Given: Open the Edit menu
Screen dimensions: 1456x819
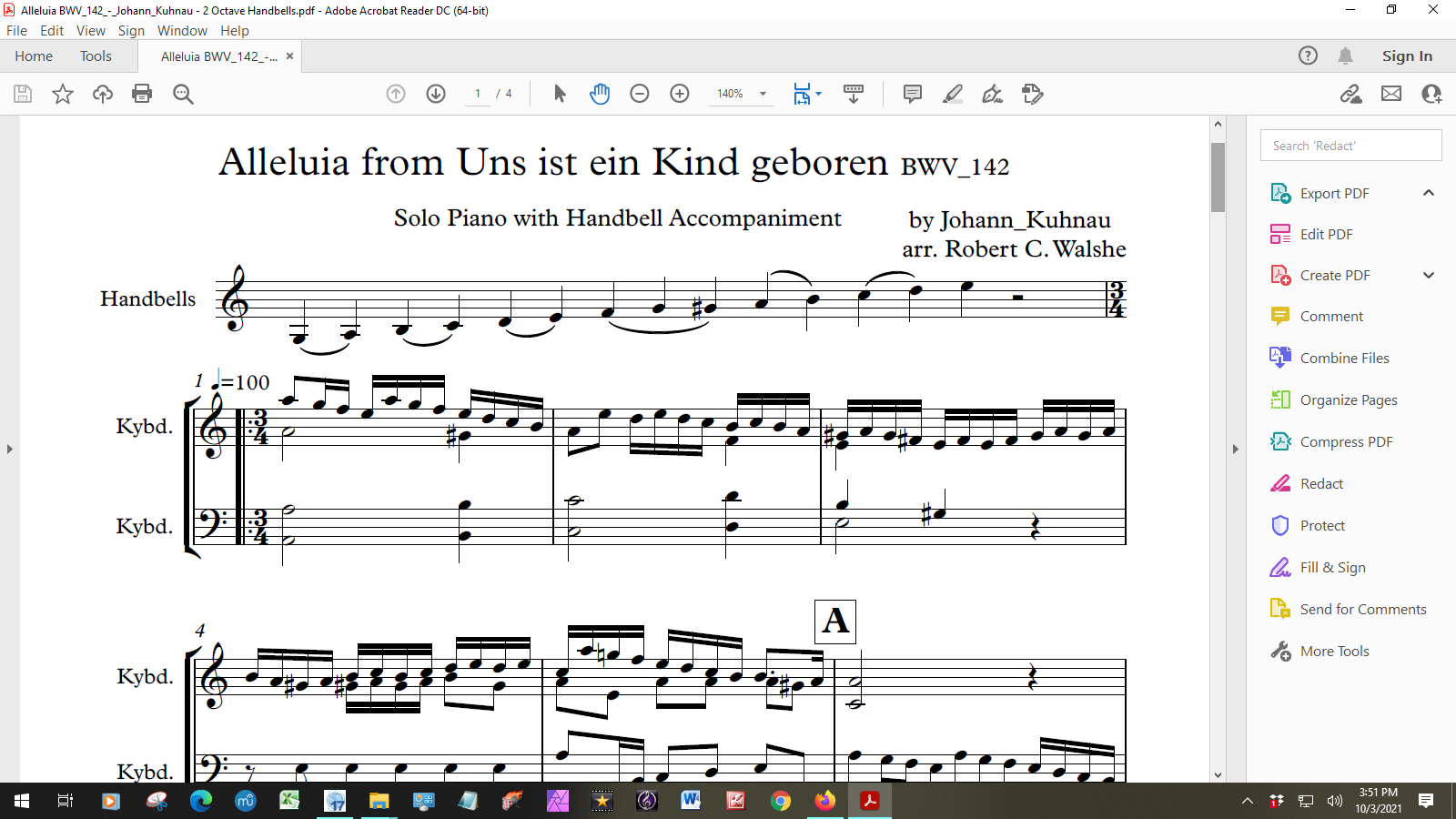Looking at the screenshot, I should (x=52, y=30).
